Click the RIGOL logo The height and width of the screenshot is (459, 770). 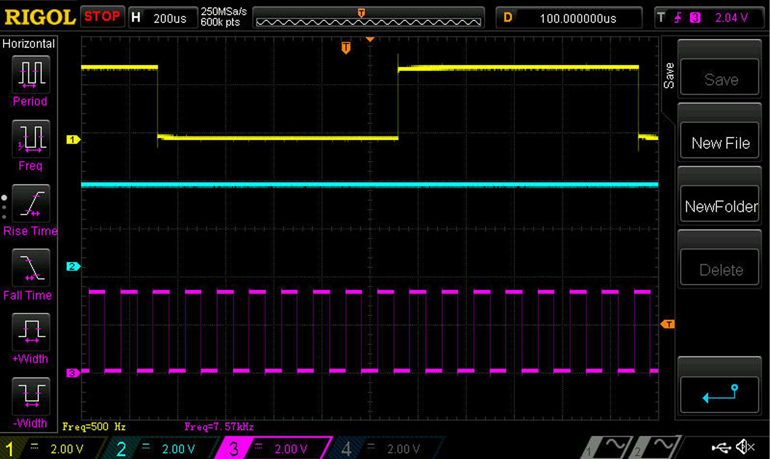[x=39, y=18]
